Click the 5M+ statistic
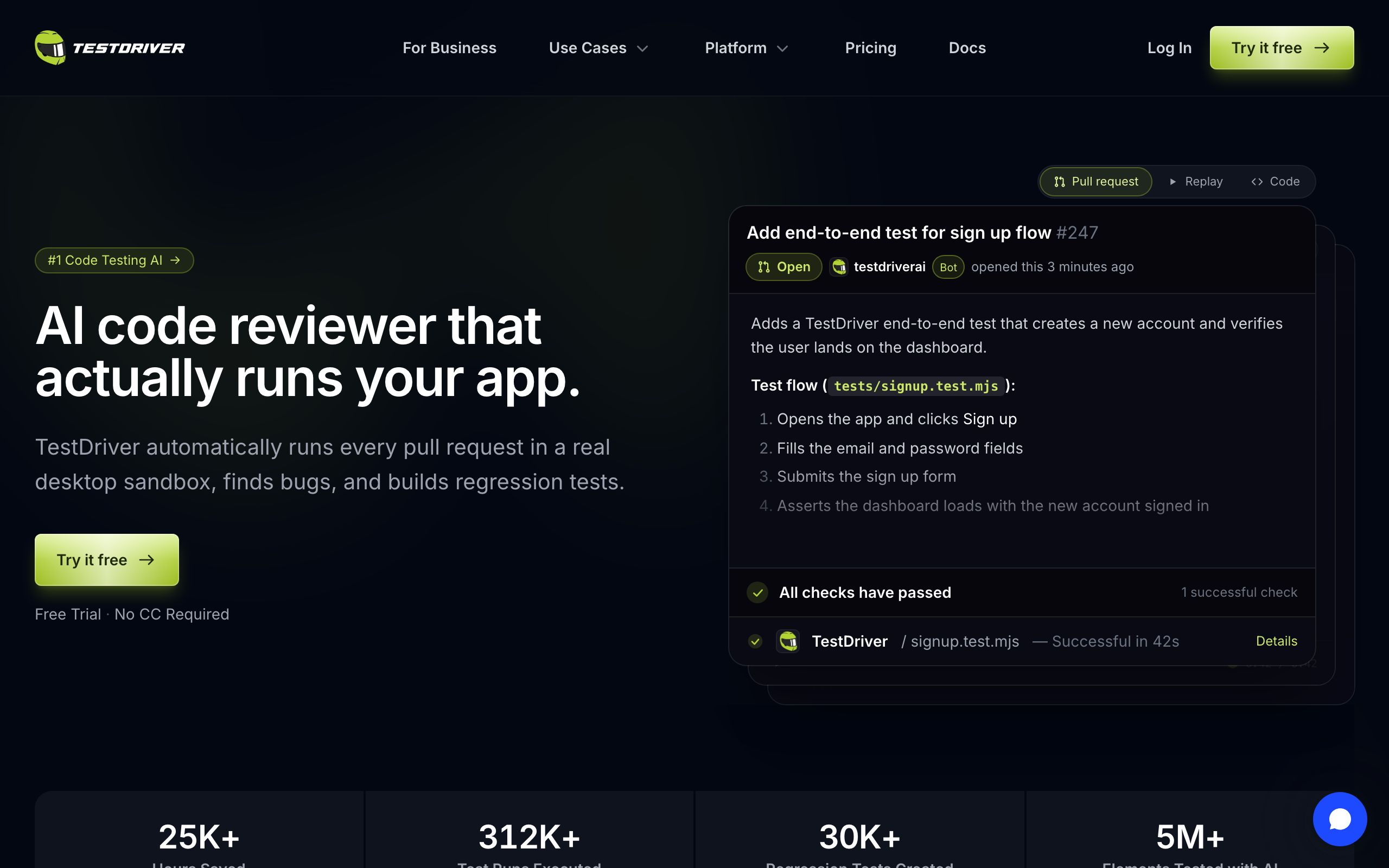 point(1190,837)
